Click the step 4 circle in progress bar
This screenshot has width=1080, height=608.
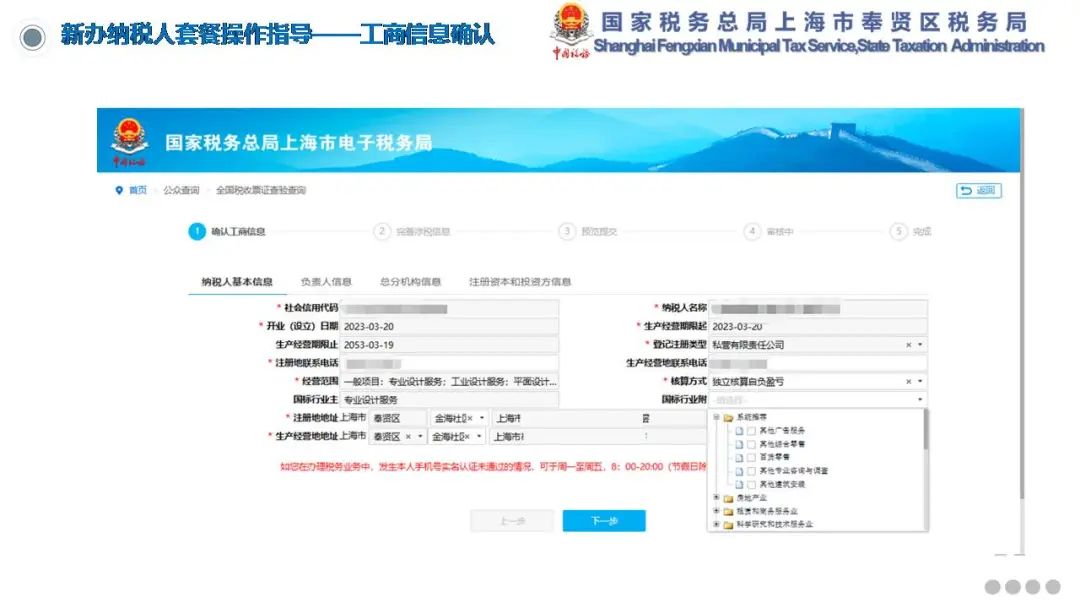(x=752, y=231)
